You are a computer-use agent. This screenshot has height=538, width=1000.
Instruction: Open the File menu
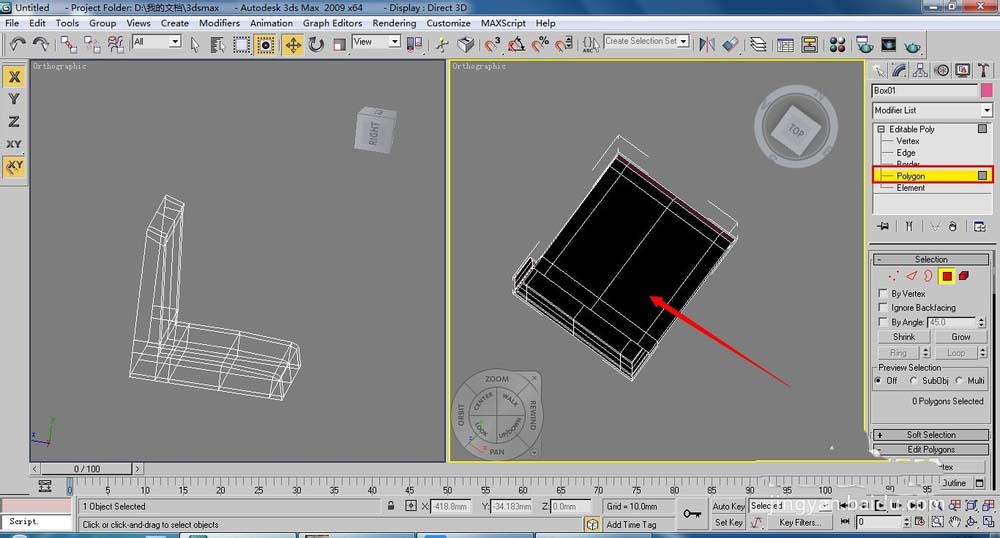tap(12, 23)
